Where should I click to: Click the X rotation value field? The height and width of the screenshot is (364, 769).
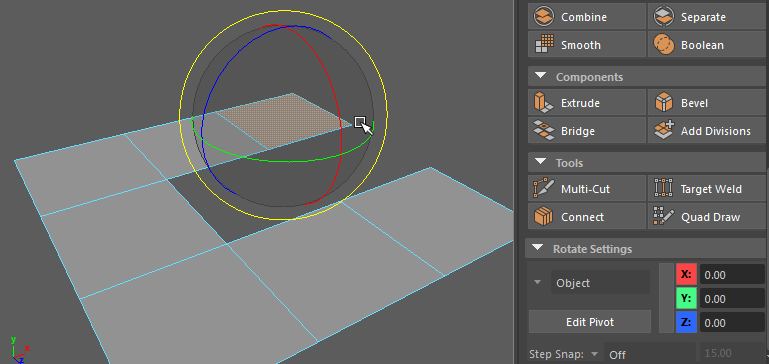732,275
